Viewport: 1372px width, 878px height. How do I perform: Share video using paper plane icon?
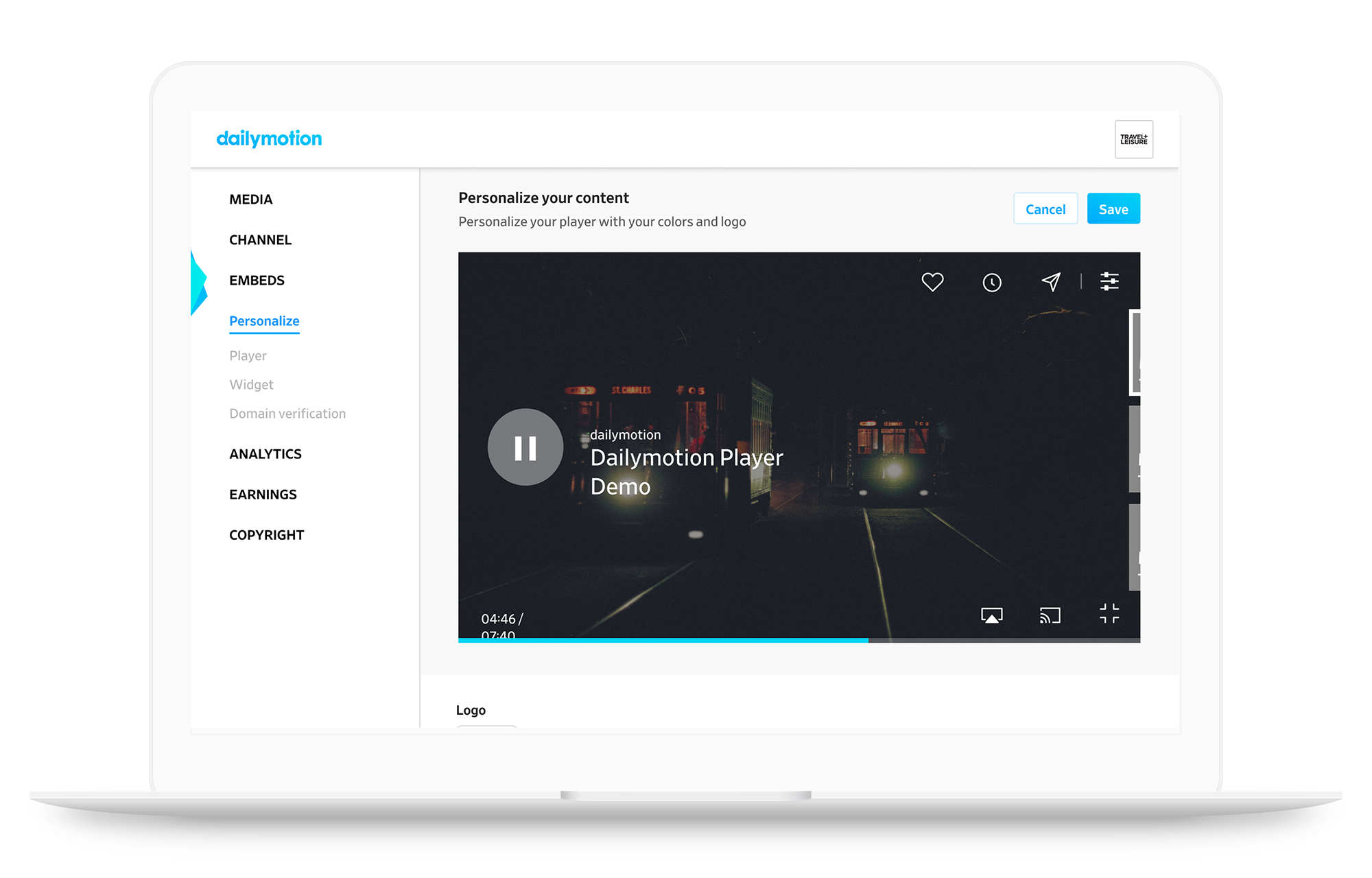coord(1051,282)
